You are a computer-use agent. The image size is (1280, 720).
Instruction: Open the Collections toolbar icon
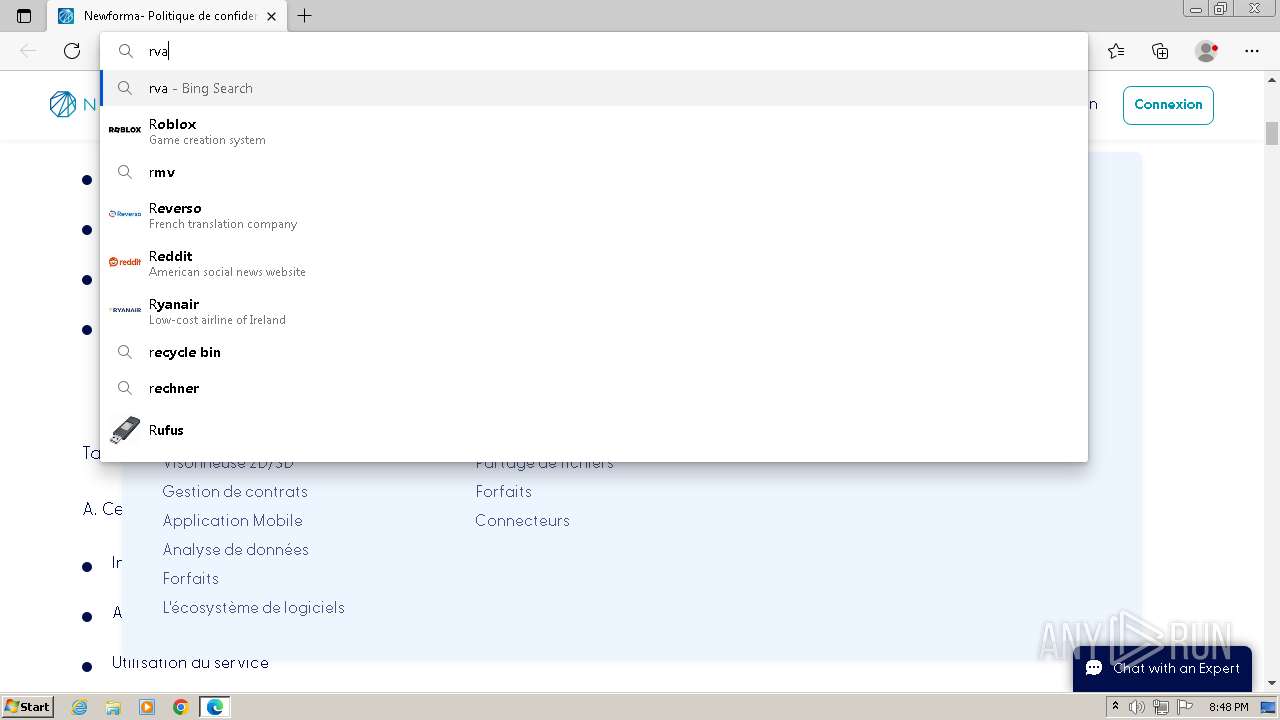tap(1160, 51)
